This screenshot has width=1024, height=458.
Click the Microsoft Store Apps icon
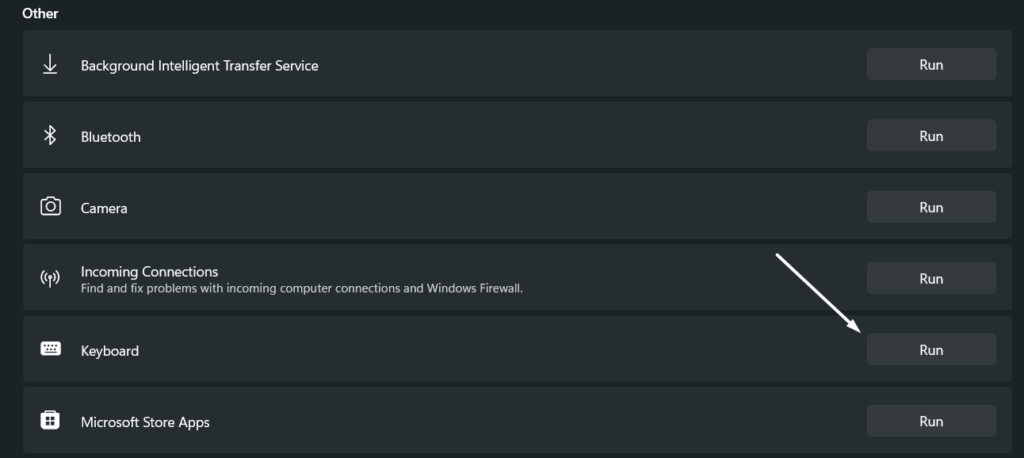(x=50, y=421)
